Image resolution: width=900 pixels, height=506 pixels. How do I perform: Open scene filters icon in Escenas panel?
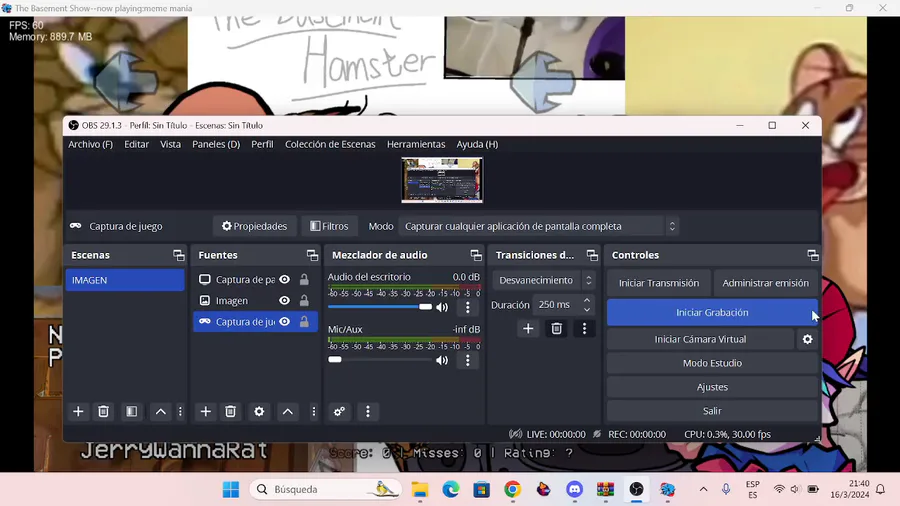coord(131,411)
